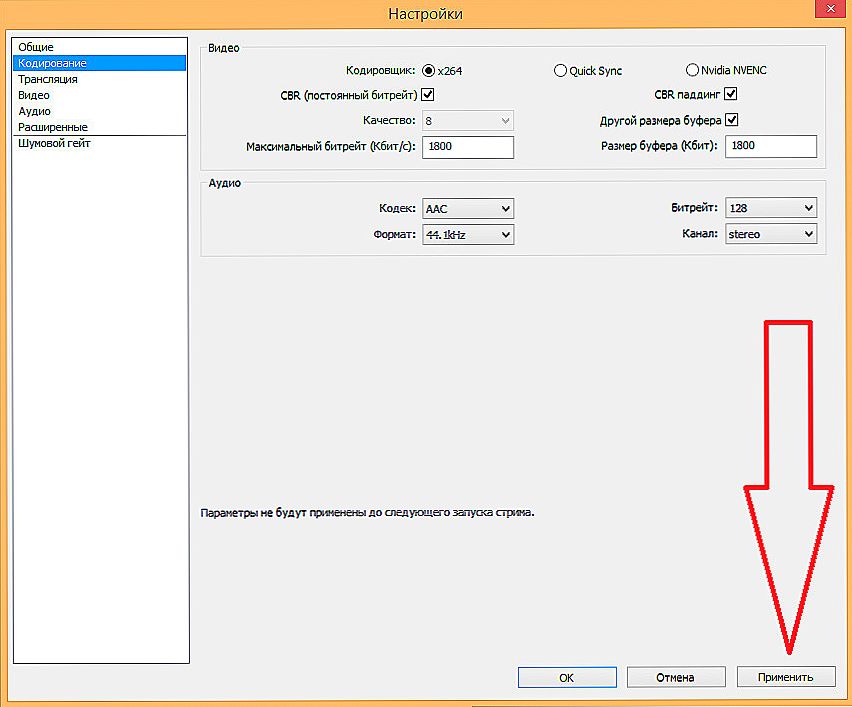The width and height of the screenshot is (852, 707).
Task: Apply changes with the Применить button
Action: coord(785,677)
